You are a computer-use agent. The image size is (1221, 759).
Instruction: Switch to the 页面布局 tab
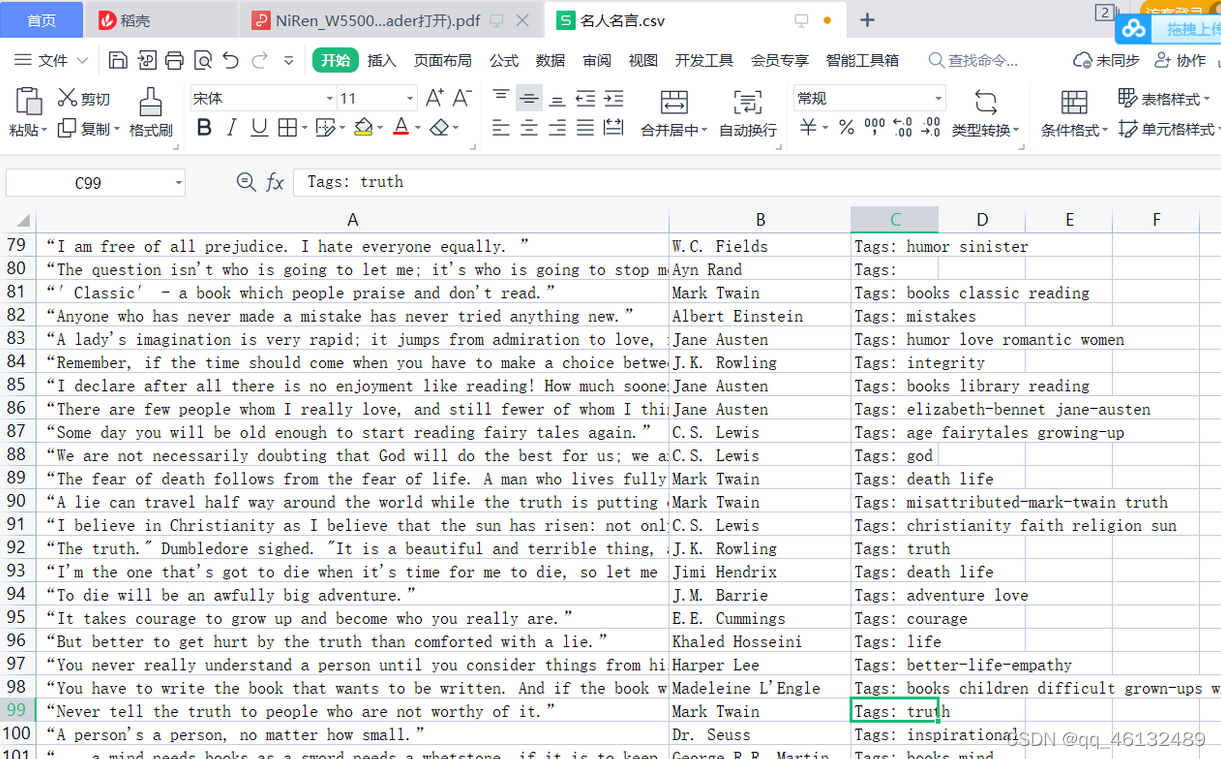click(443, 61)
